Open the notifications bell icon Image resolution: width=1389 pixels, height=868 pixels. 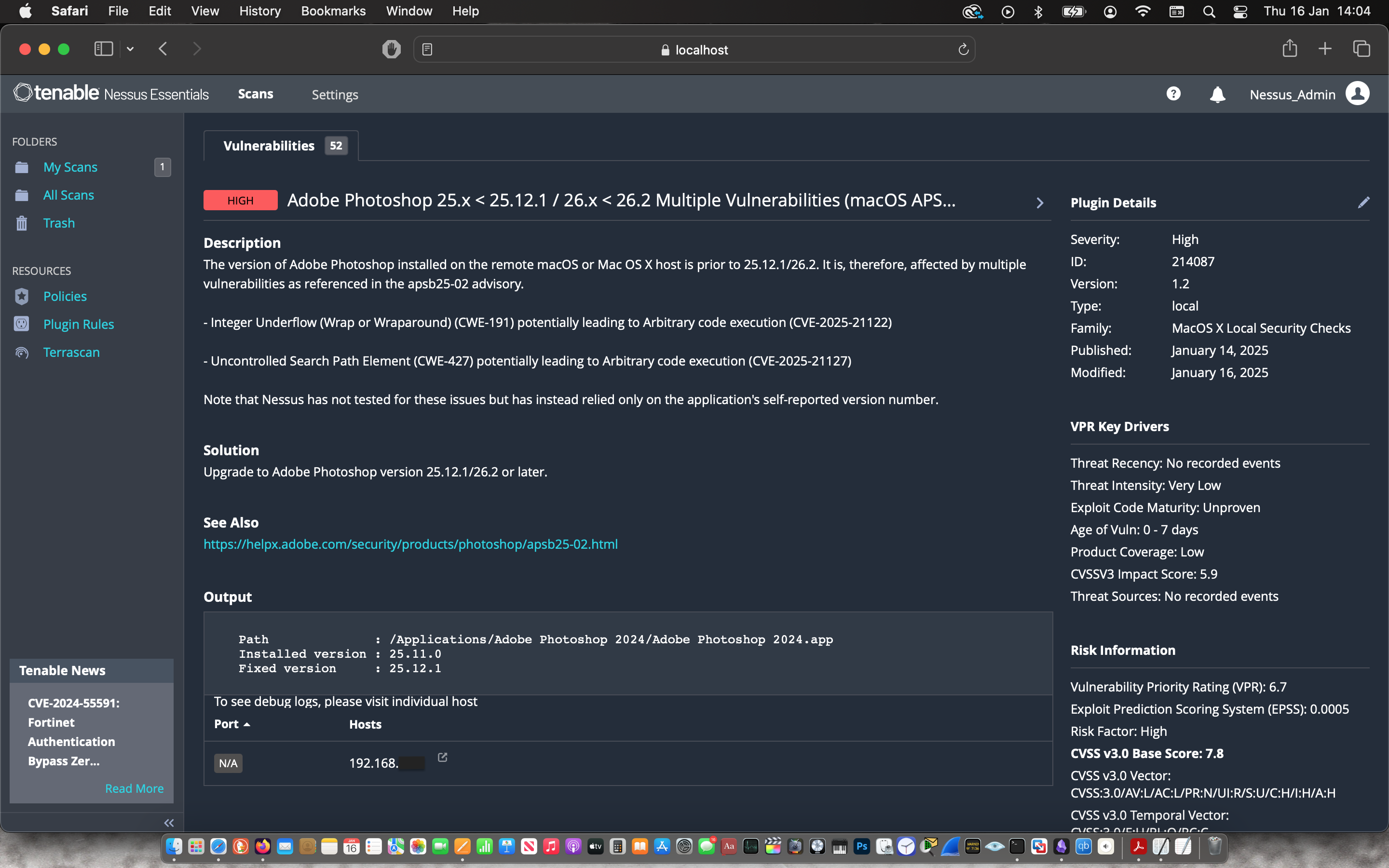pos(1217,94)
